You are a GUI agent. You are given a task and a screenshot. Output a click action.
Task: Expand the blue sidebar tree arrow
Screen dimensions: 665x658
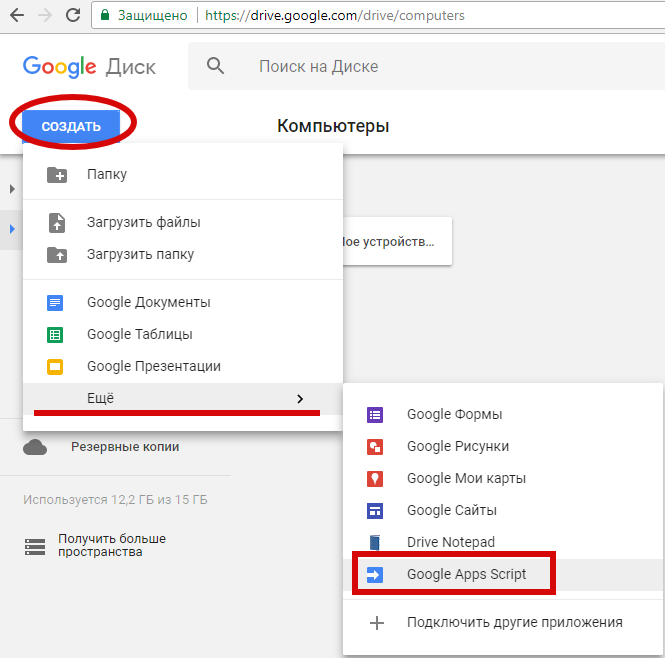12,229
